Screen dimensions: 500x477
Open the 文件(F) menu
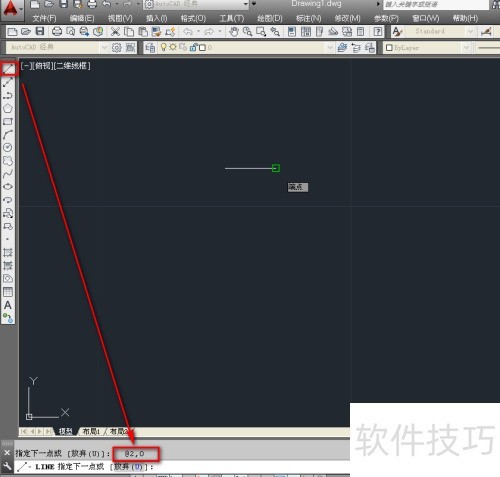[x=44, y=18]
